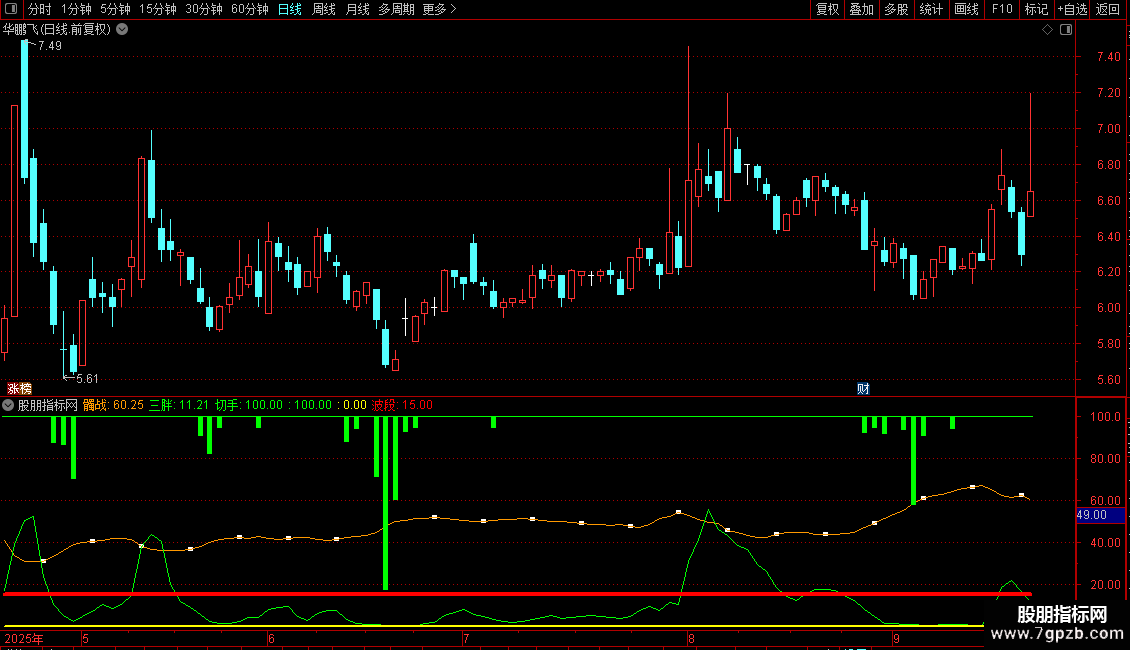
Task: Click the 切手: 100.00 indicator value
Action: tap(249, 405)
